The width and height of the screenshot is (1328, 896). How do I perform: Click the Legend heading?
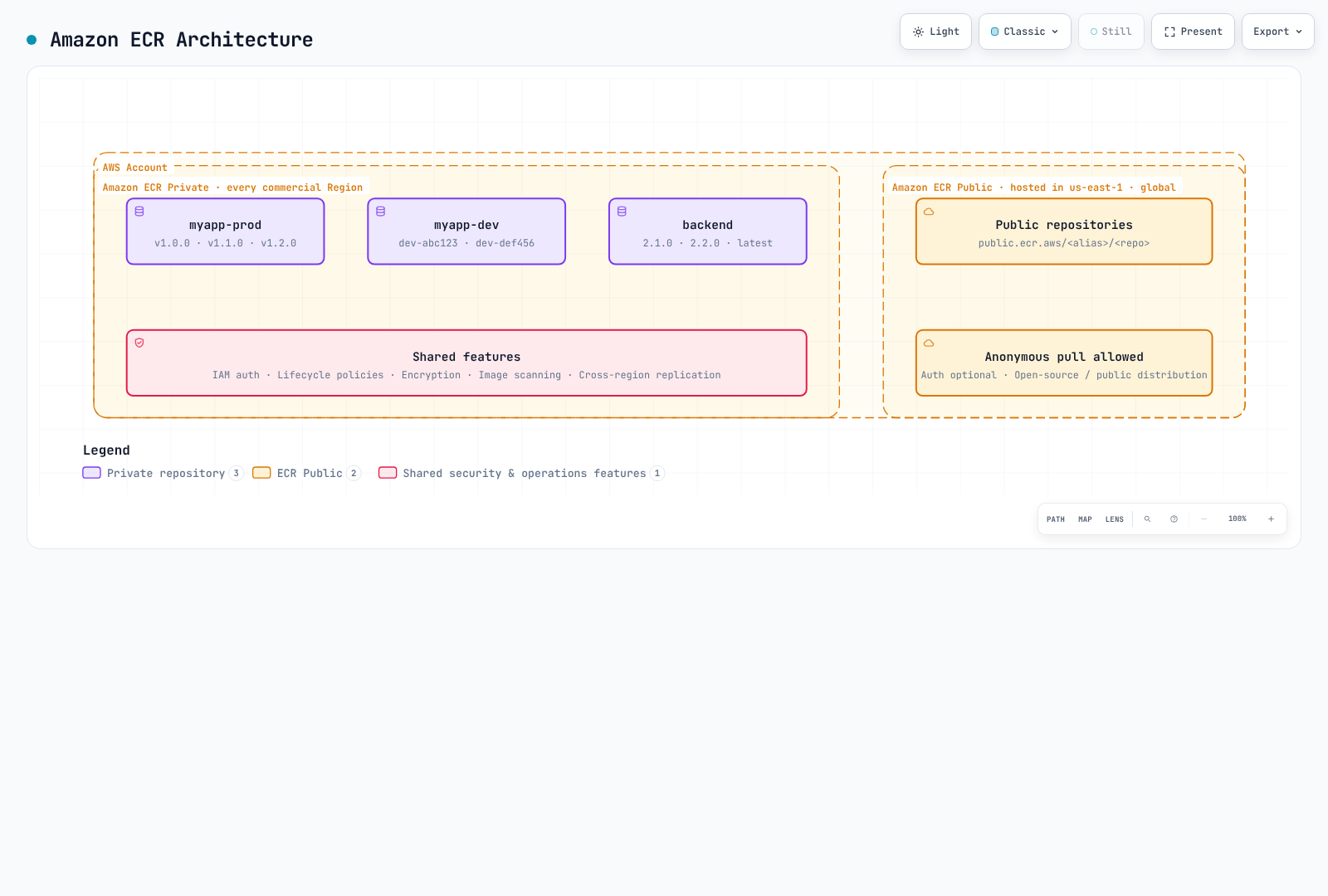tap(106, 450)
